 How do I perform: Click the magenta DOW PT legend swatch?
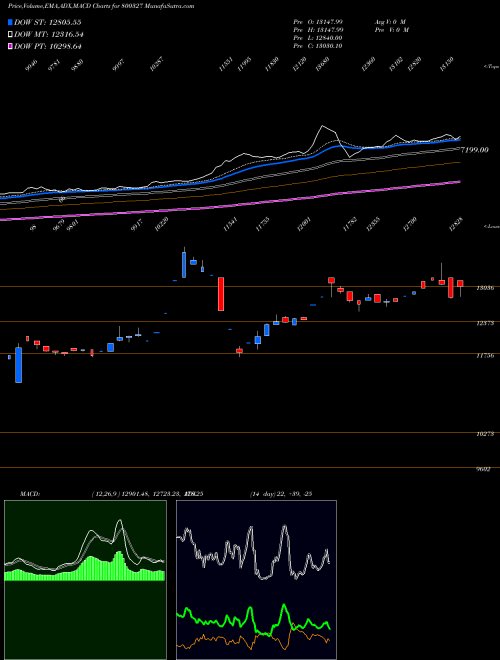point(10,46)
